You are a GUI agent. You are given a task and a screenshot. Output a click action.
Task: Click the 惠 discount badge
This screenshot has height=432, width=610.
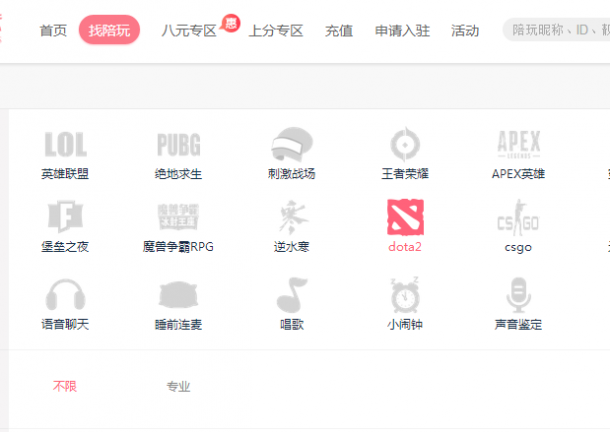coord(231,24)
